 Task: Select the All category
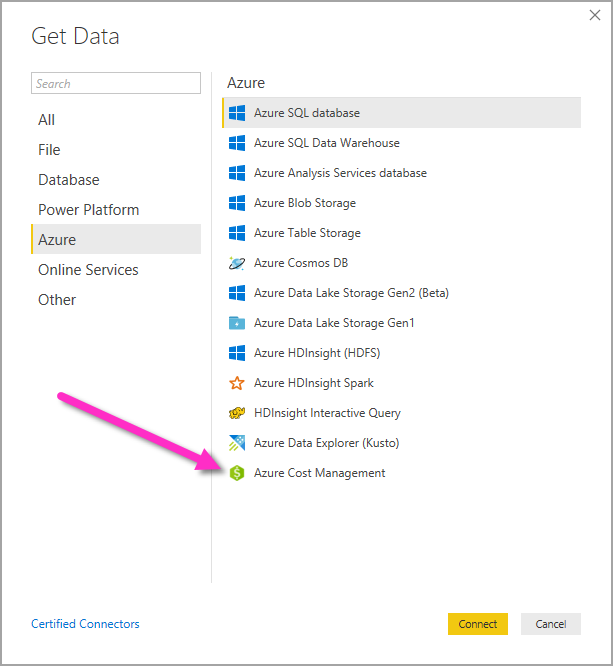[x=116, y=120]
